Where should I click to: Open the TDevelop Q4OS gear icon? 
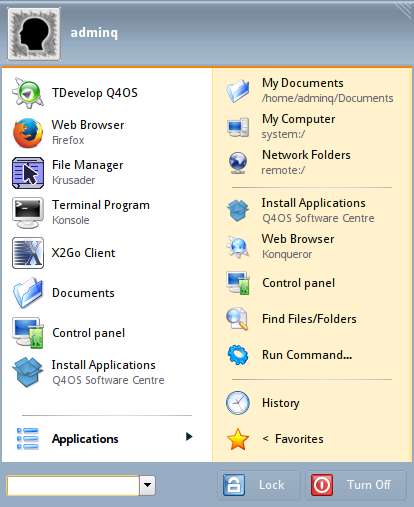pyautogui.click(x=28, y=93)
